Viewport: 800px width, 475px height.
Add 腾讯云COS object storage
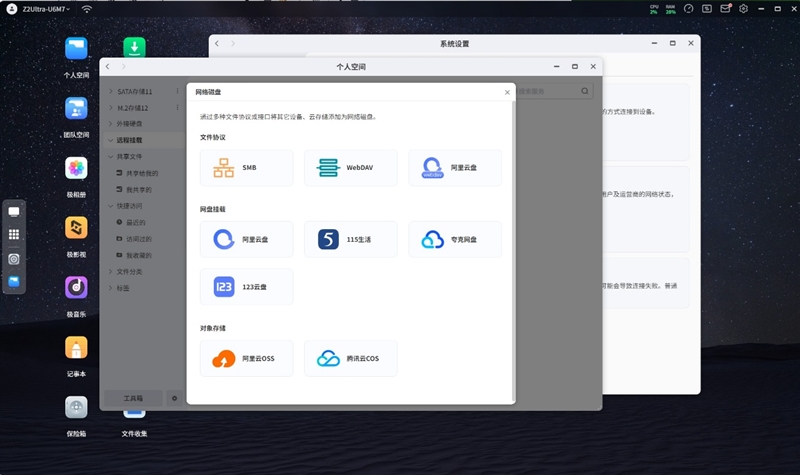tap(351, 358)
